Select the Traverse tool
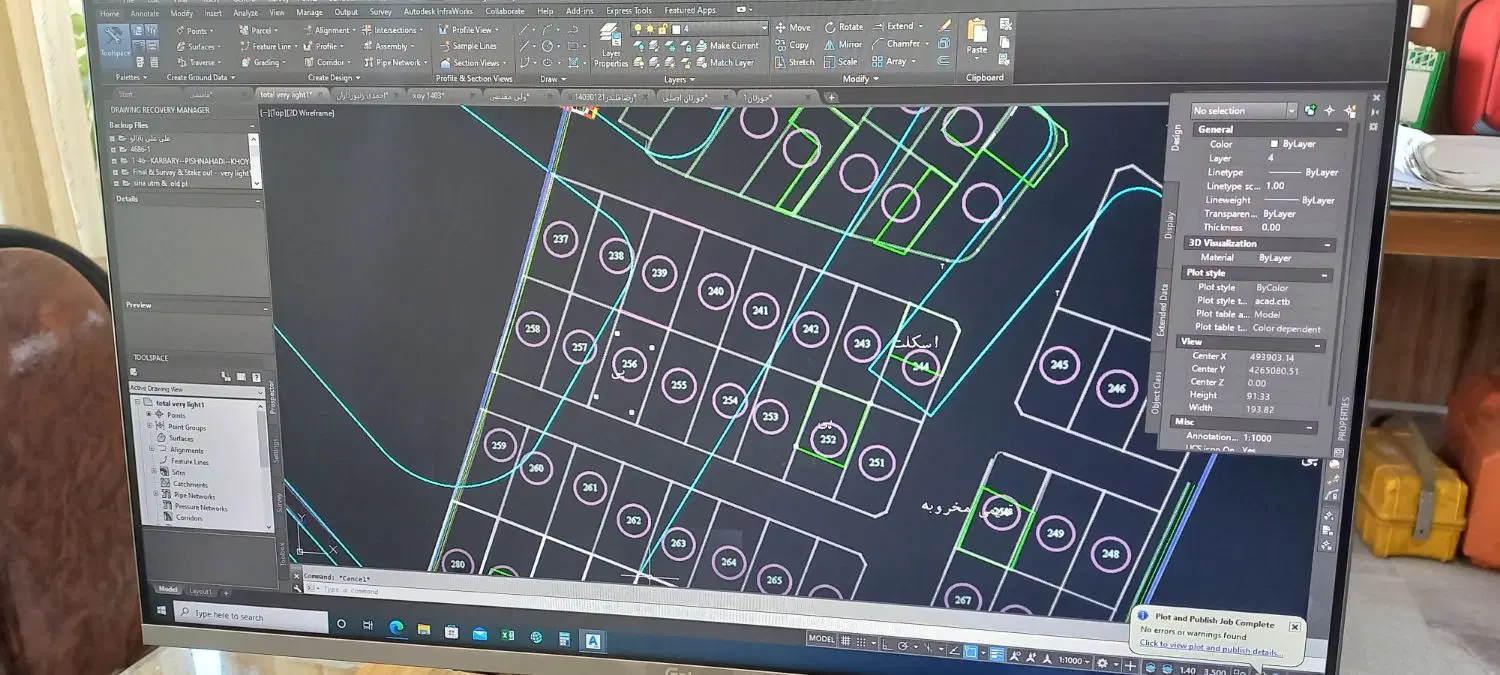Screen dimensions: 1500x675 (197, 62)
